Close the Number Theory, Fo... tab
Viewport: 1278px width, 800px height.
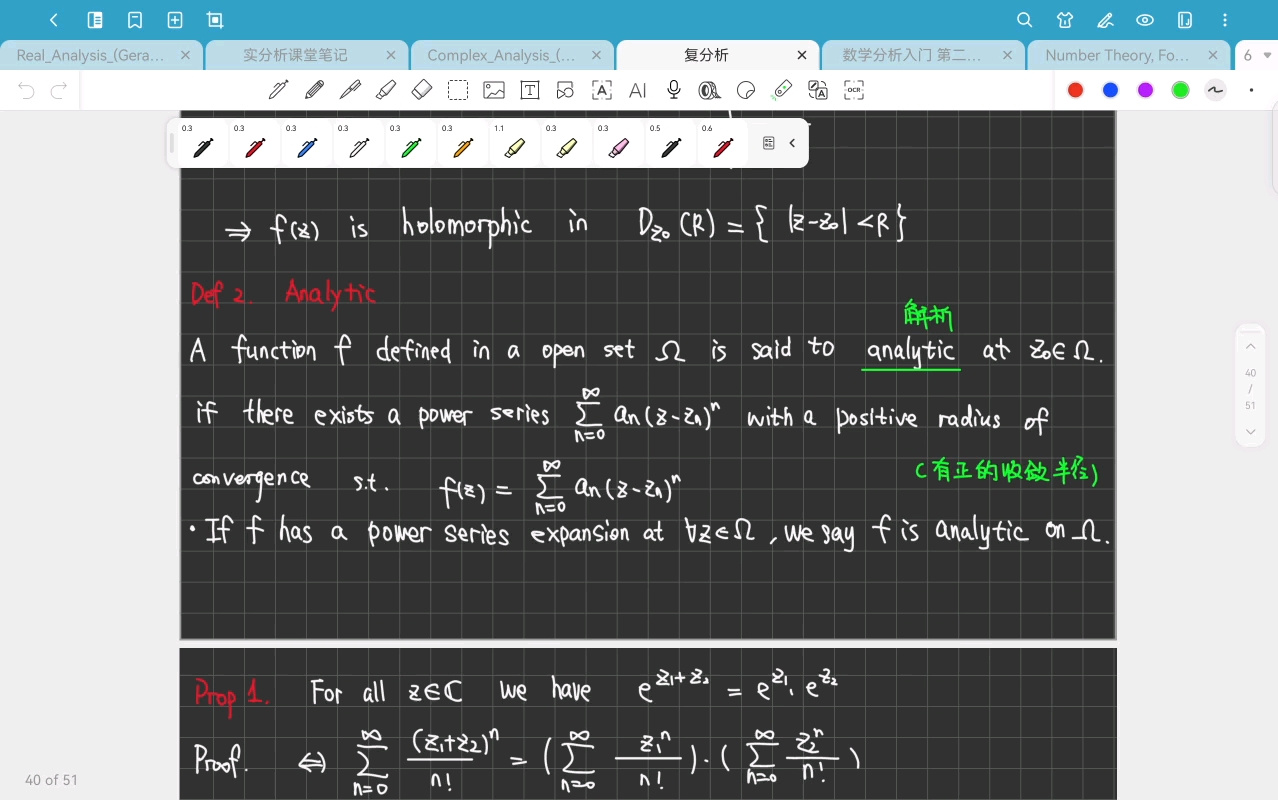point(1213,55)
